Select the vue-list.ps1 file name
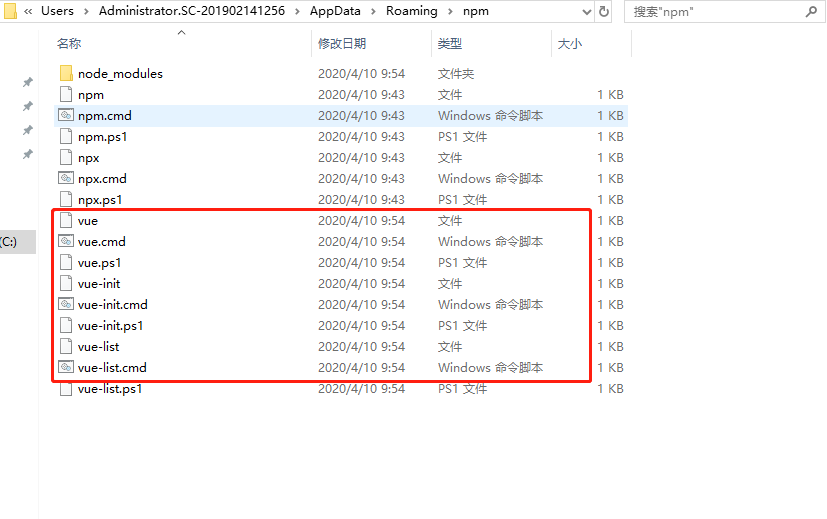The image size is (827, 519). pyautogui.click(x=110, y=389)
